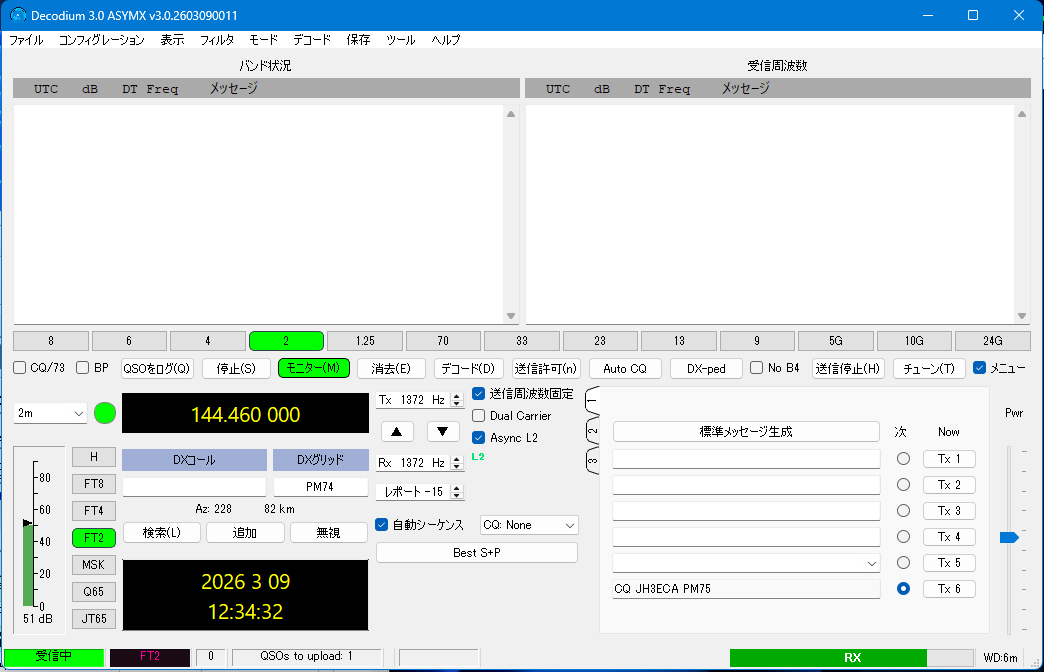1044x672 pixels.
Task: Click the green status indicator circle
Action: click(x=105, y=414)
